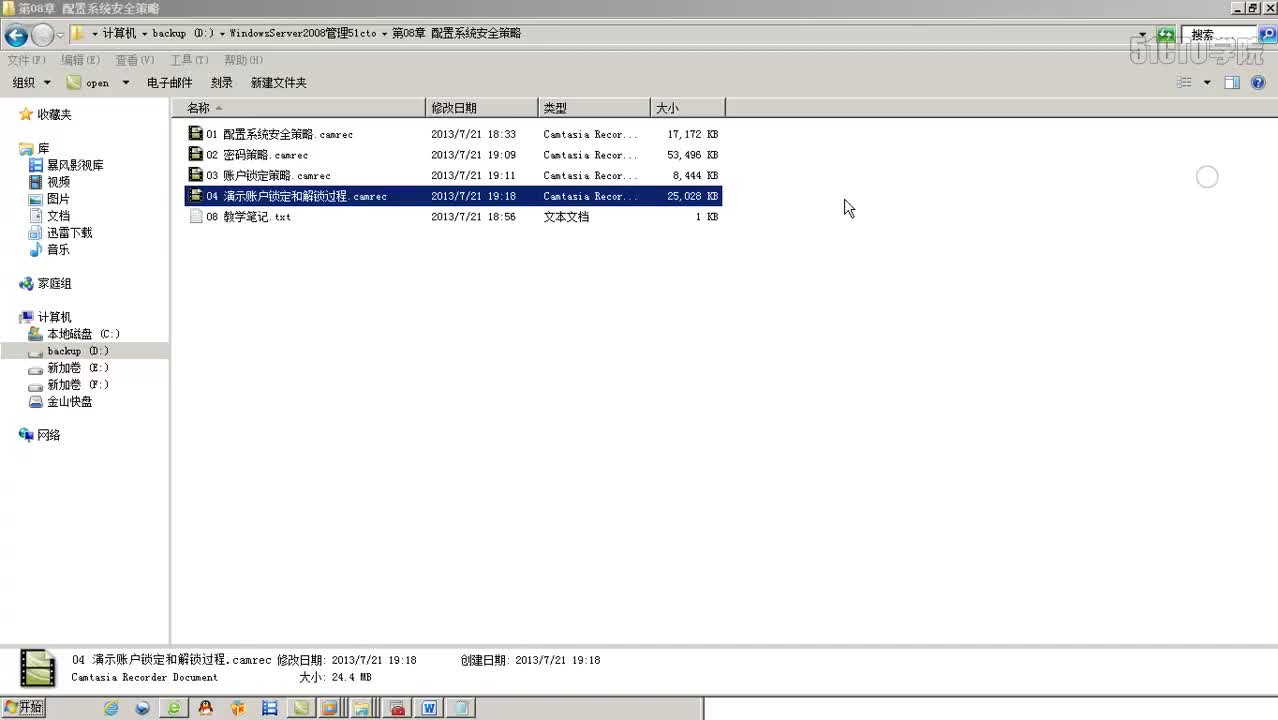Open the 帮助(H) menu
This screenshot has width=1278, height=720.
[x=243, y=60]
